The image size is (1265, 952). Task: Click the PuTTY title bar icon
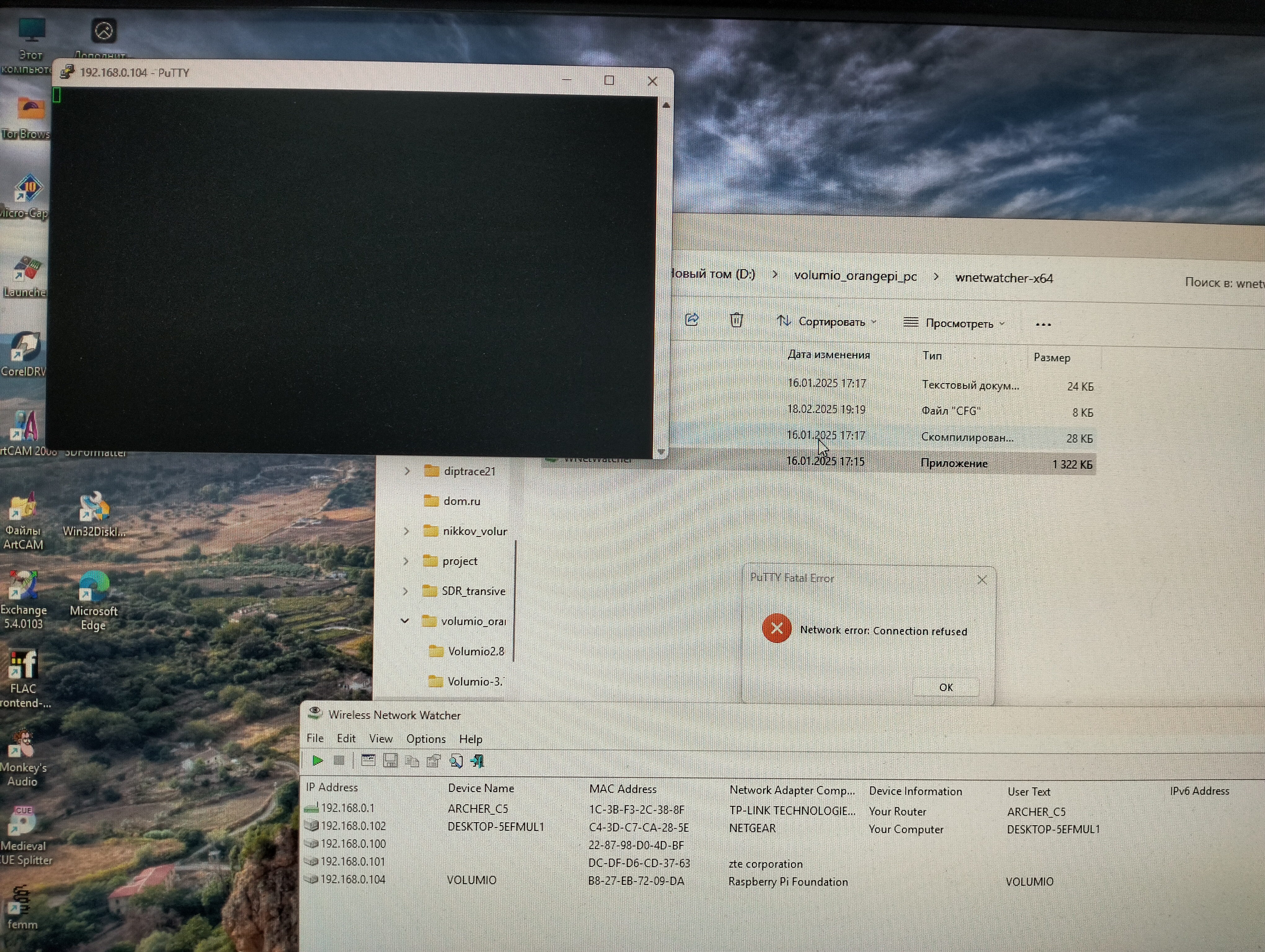click(67, 72)
